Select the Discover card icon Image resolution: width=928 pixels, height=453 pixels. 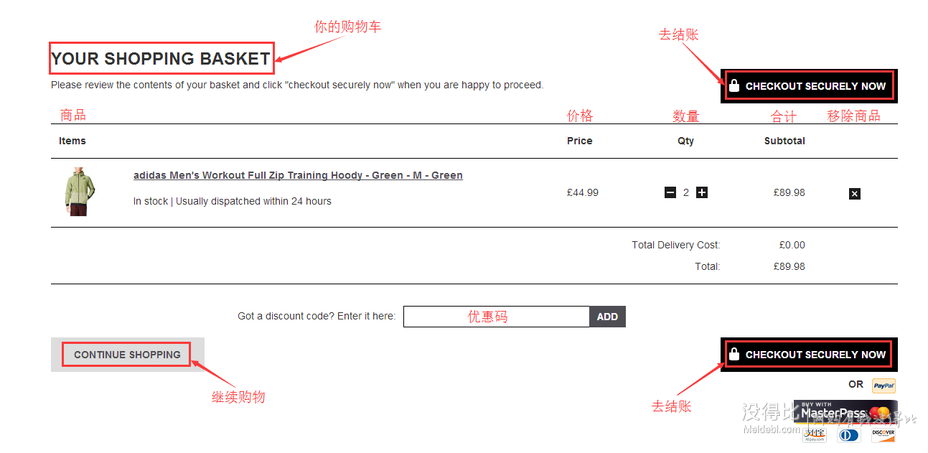pos(883,435)
